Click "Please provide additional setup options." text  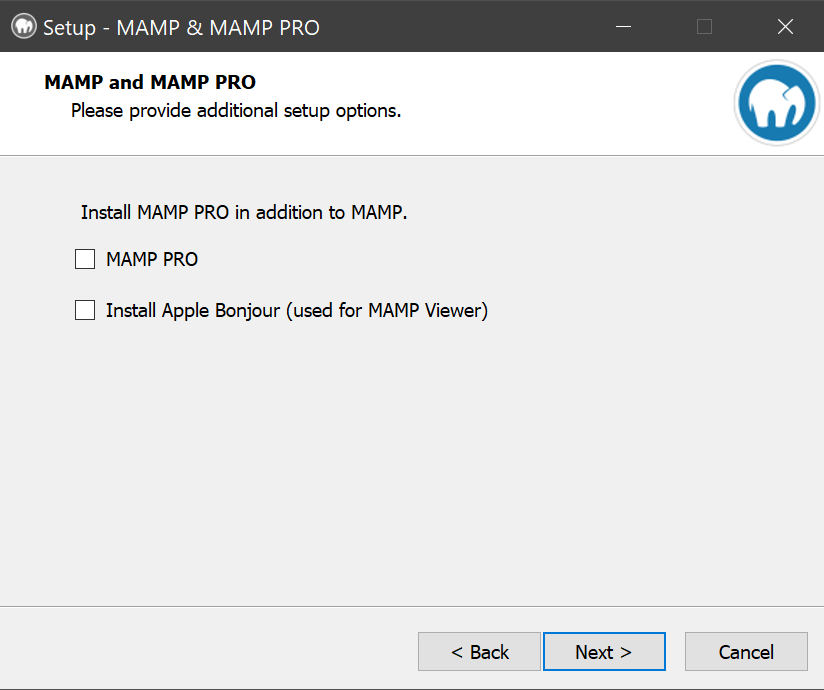236,110
